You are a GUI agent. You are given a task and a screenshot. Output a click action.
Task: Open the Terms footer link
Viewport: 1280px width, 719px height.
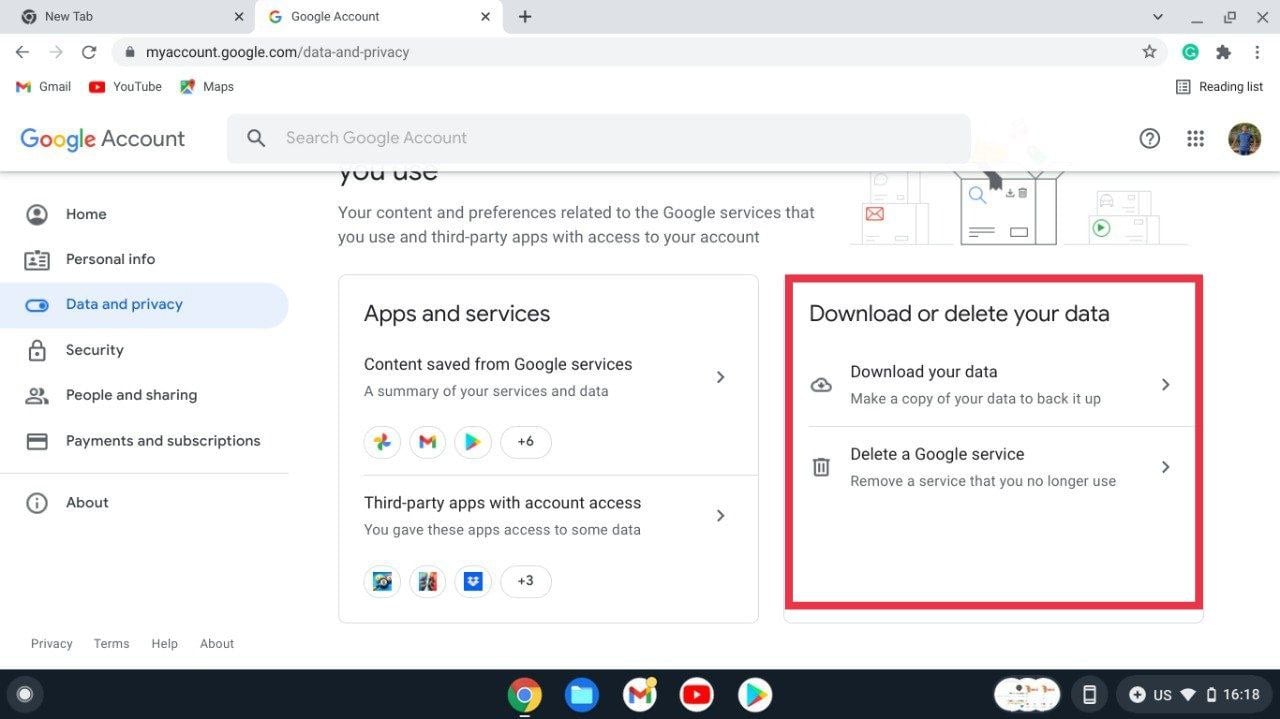pos(111,644)
